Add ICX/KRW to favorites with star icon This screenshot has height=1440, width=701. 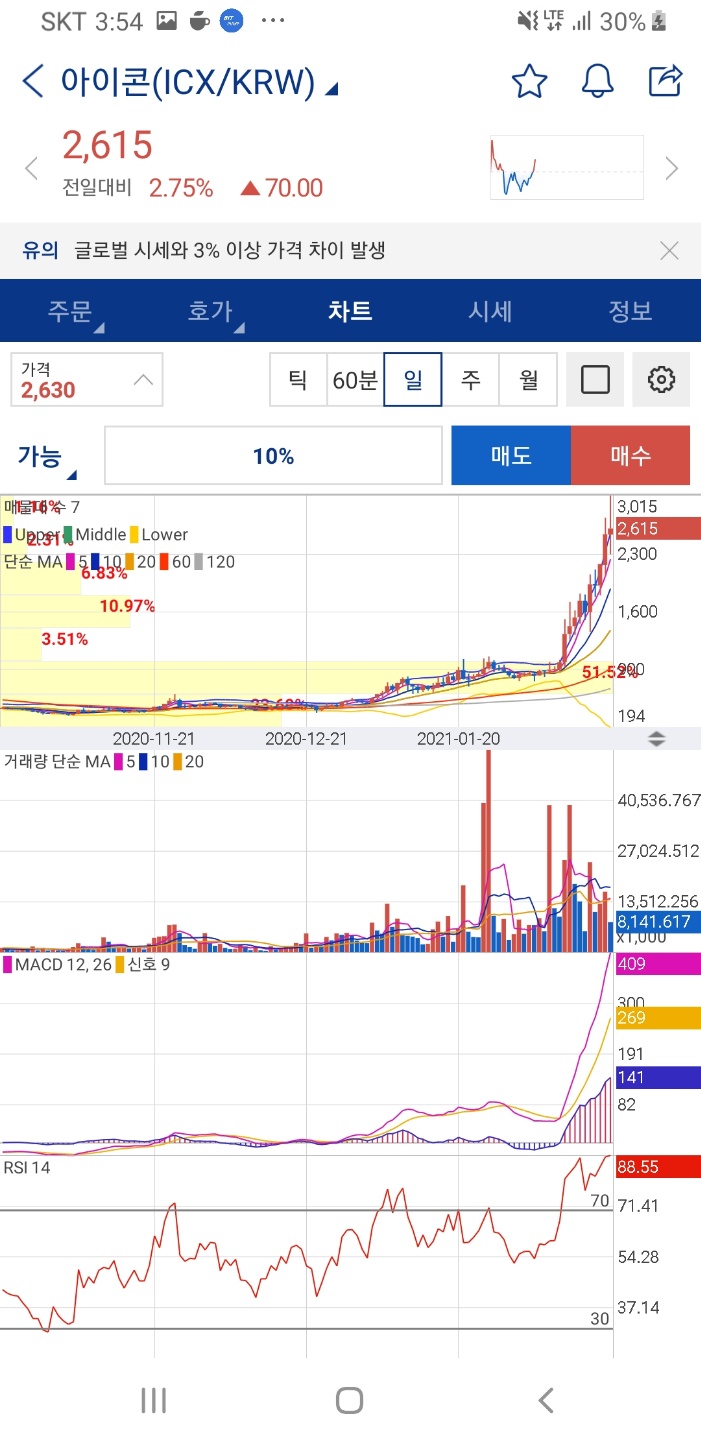click(x=529, y=81)
